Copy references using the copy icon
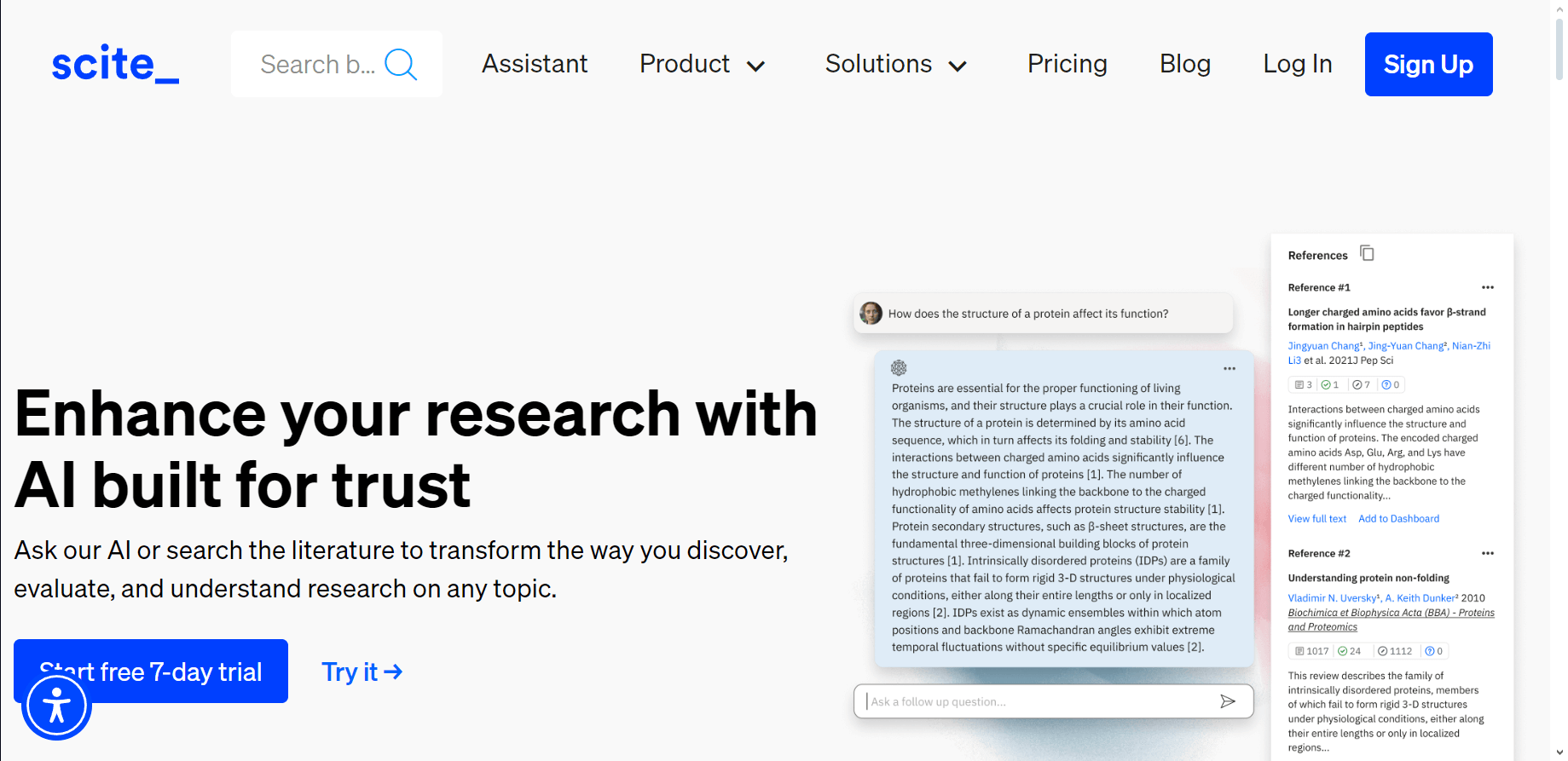Image resolution: width=1568 pixels, height=761 pixels. (x=1367, y=253)
